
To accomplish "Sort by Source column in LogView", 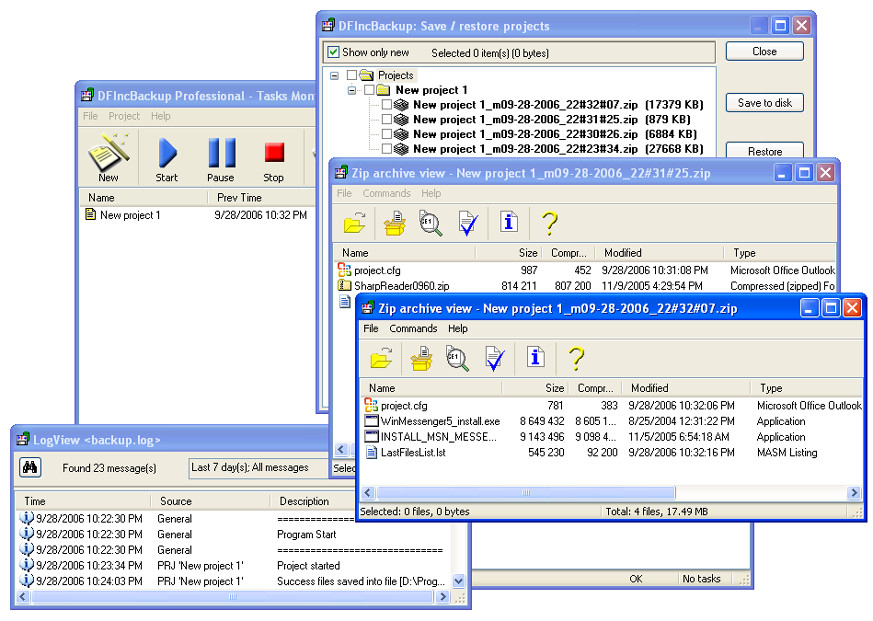I will coord(210,501).
